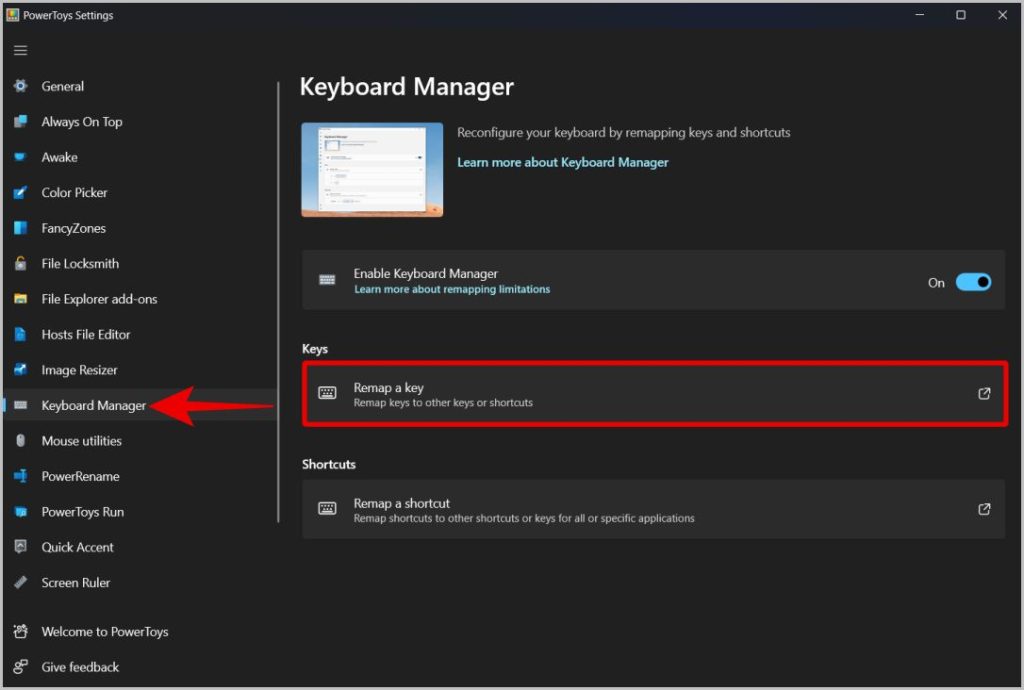
Task: Click 'Remap keys to other keys or shortcuts' text
Action: [x=443, y=403]
